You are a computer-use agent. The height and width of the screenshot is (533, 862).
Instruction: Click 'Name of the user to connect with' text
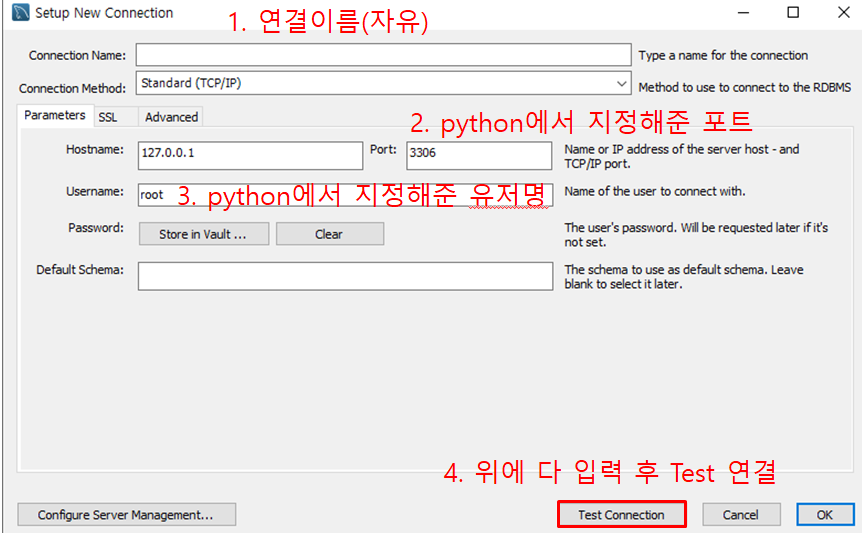[655, 191]
